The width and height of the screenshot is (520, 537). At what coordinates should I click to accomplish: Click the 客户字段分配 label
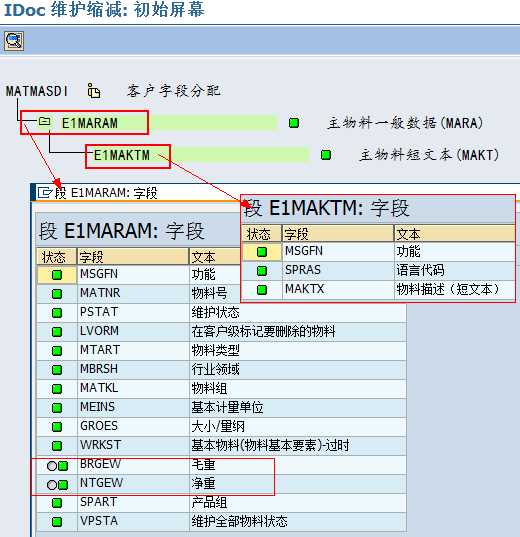click(x=173, y=91)
